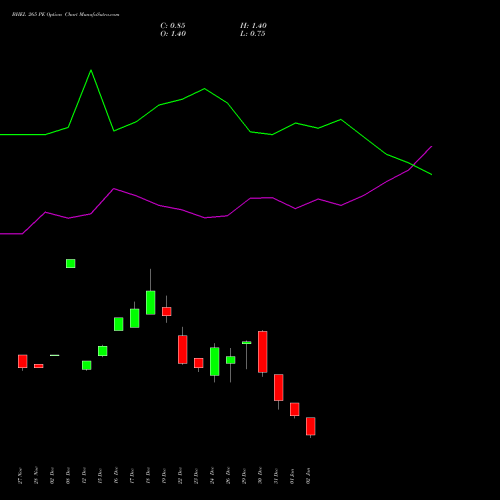Click the 31 Dec date label
The width and height of the screenshot is (500, 500).
click(x=276, y=476)
